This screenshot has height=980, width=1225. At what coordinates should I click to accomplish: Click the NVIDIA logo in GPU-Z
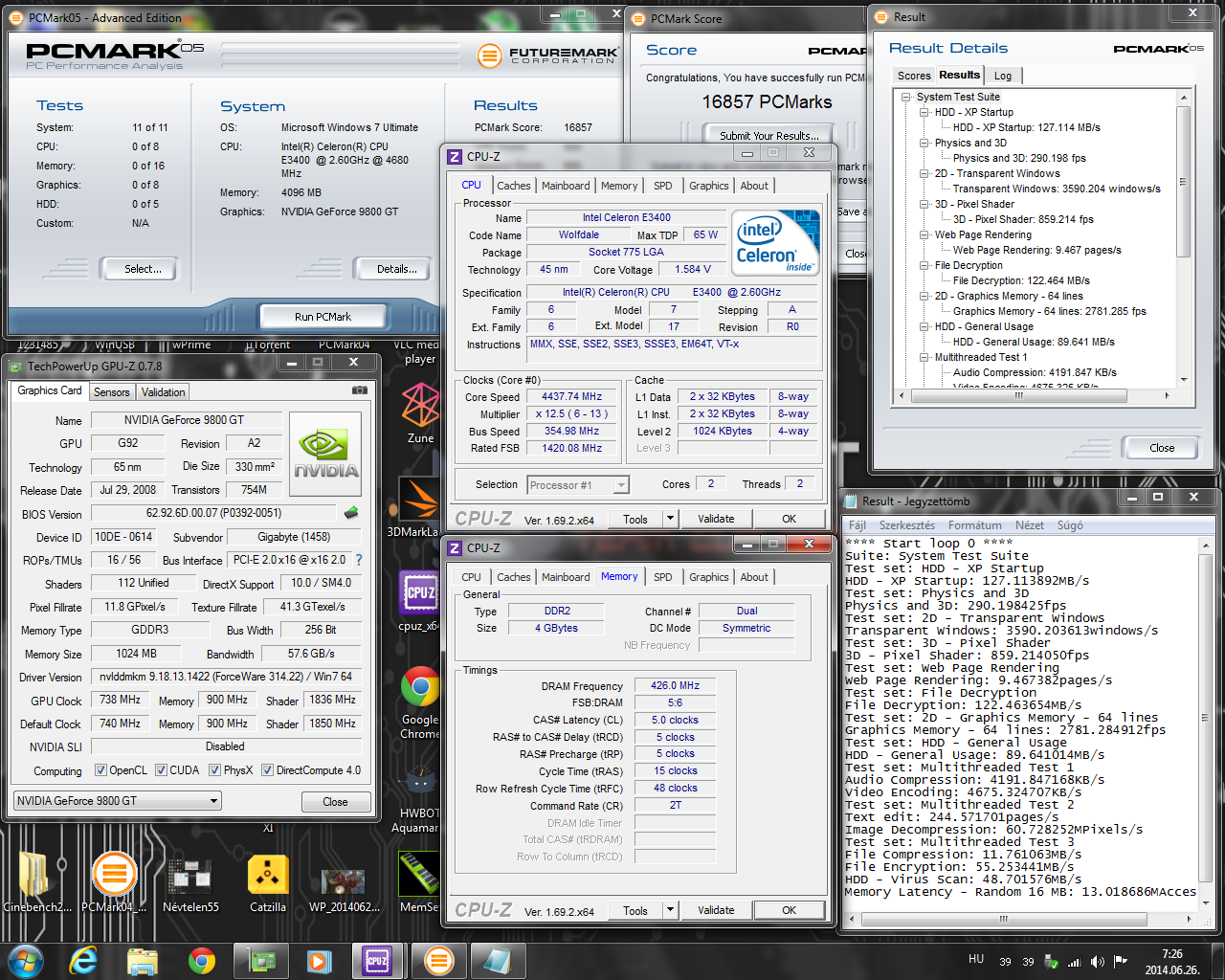325,455
